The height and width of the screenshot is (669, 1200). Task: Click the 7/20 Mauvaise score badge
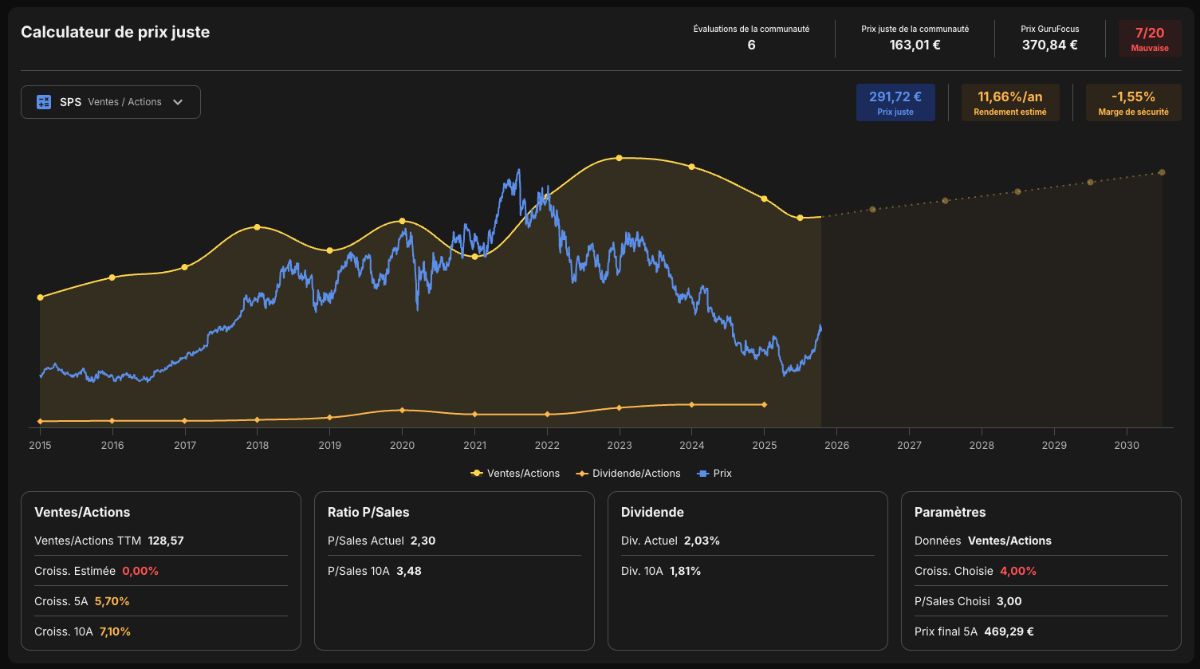[1150, 39]
